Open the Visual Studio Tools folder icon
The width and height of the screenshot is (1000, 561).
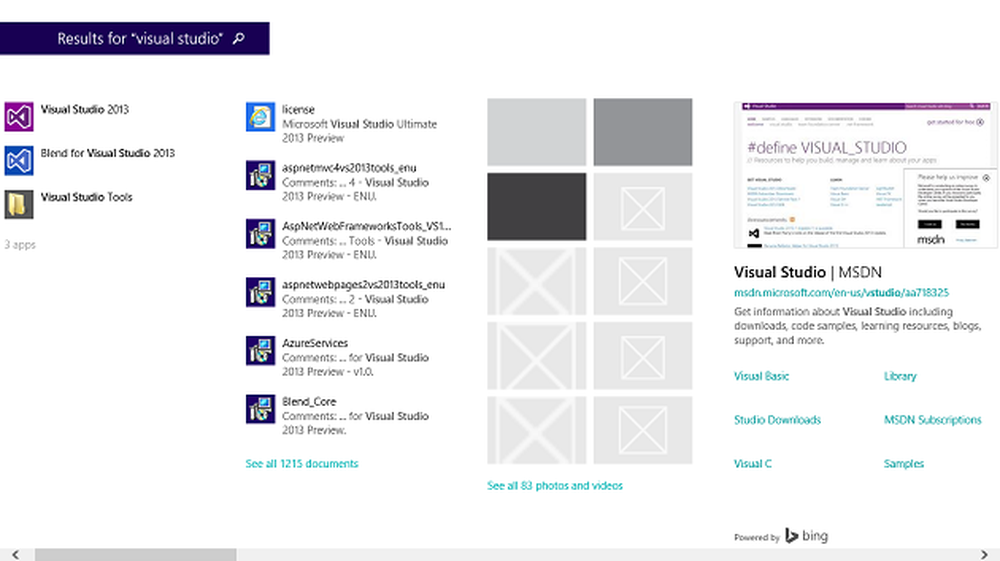tap(19, 205)
